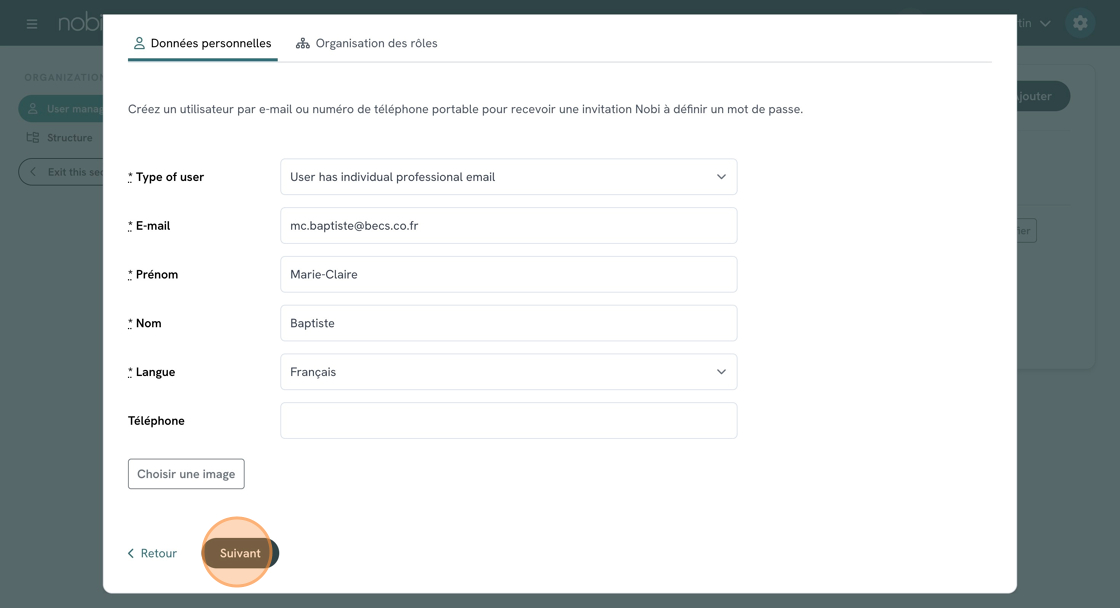Screen dimensions: 1120x608
Task: Click the Nobi logo
Action: click(80, 23)
